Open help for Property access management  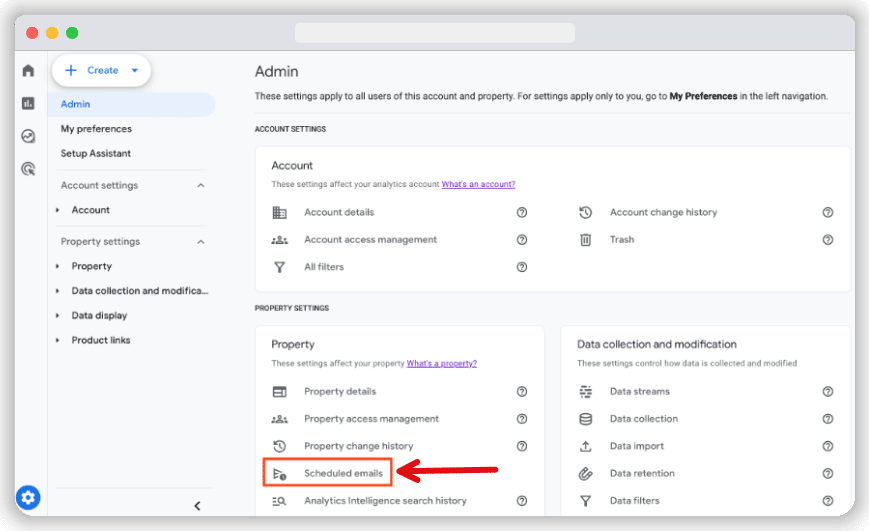522,419
